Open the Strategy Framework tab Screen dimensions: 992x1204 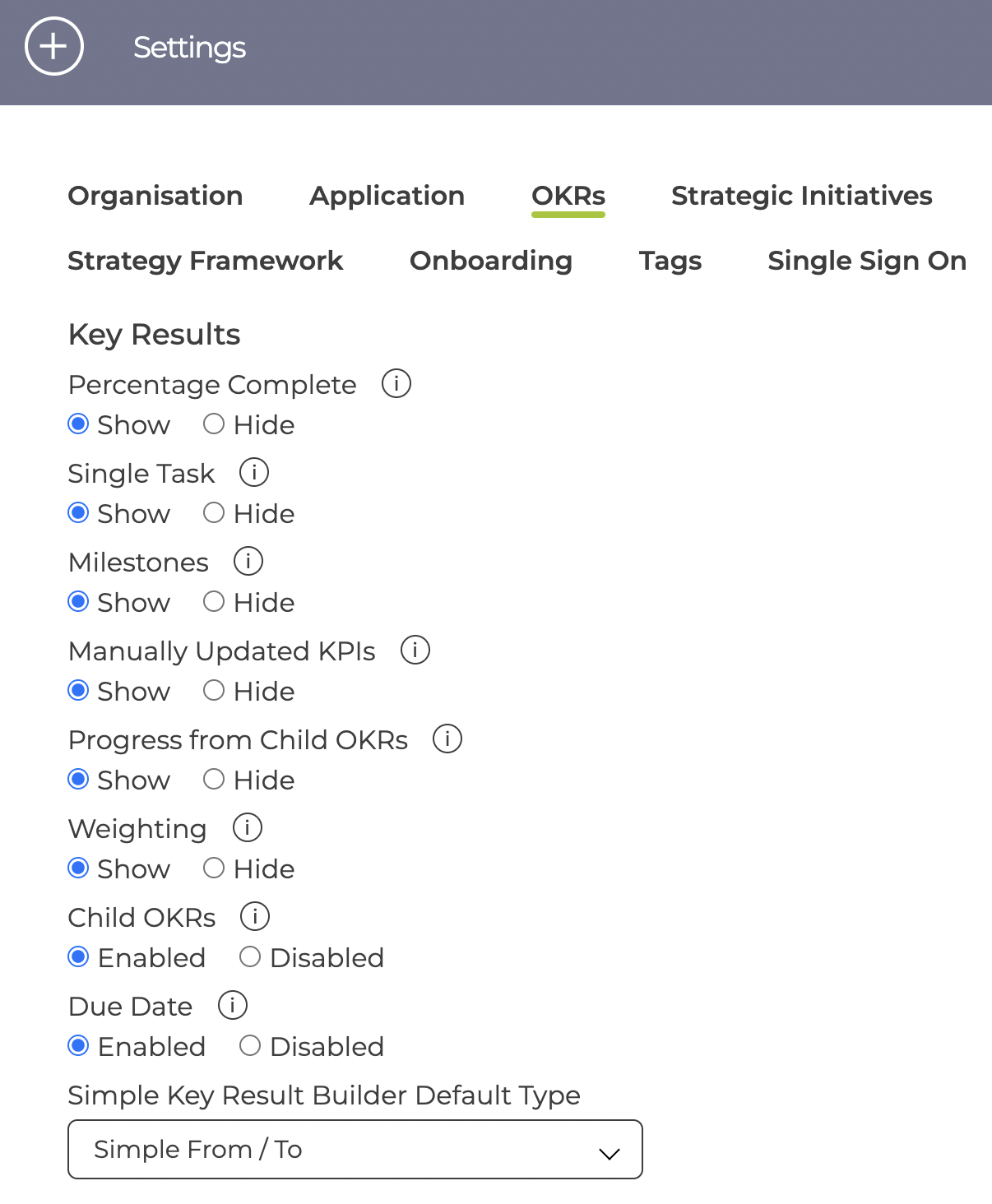point(206,261)
